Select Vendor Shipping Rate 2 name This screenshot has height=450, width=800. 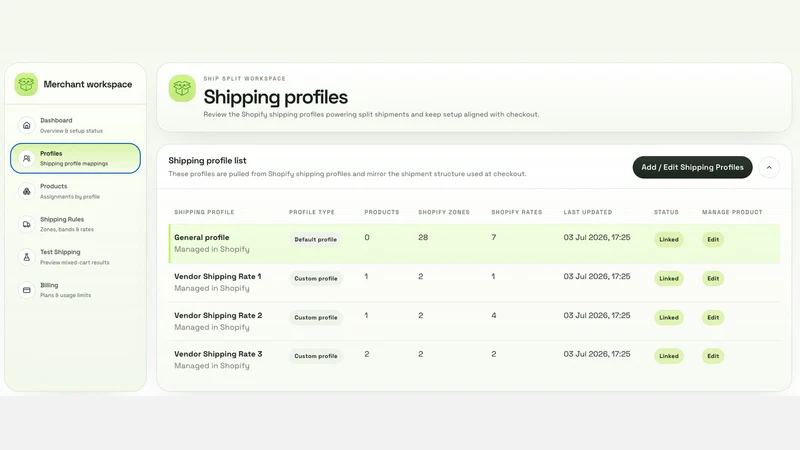pos(218,315)
